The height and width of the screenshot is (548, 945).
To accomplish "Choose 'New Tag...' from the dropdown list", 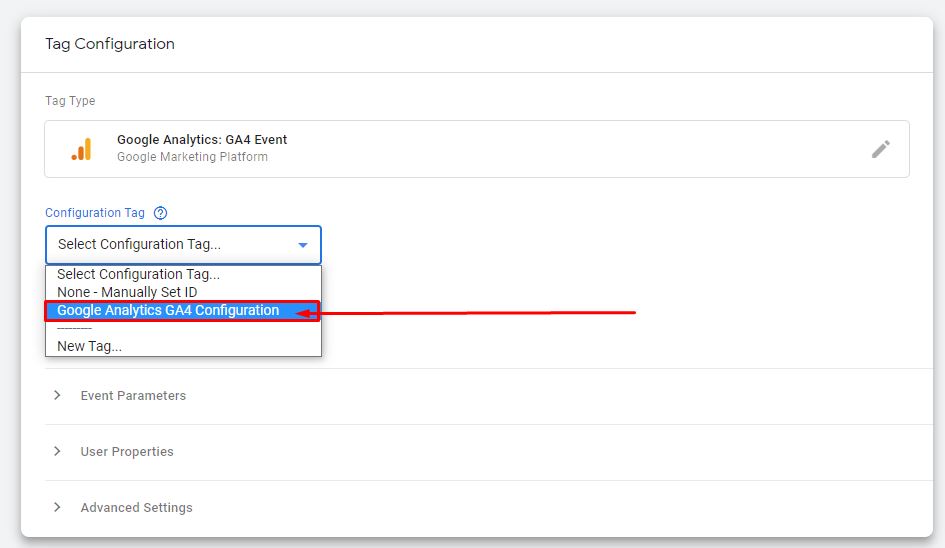I will [x=89, y=346].
